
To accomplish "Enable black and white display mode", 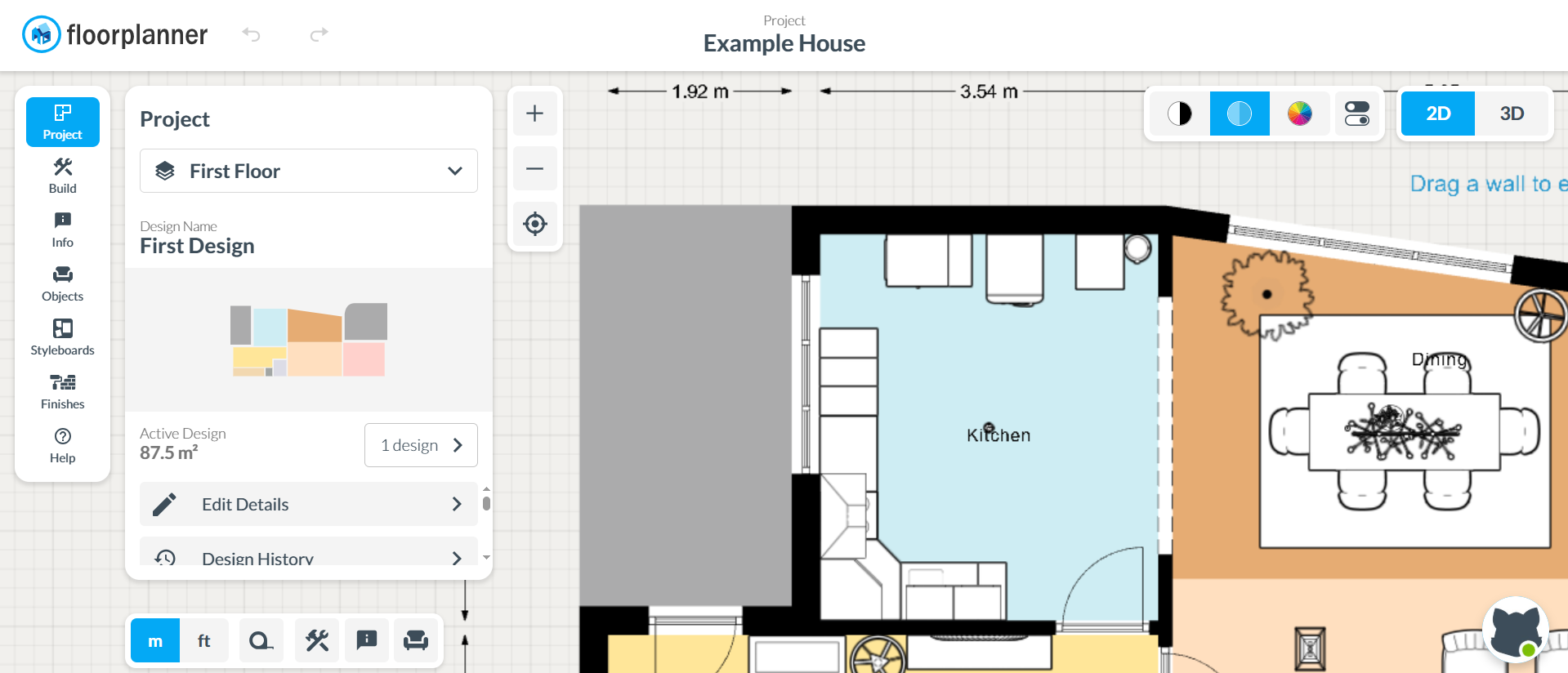I will click(1179, 114).
